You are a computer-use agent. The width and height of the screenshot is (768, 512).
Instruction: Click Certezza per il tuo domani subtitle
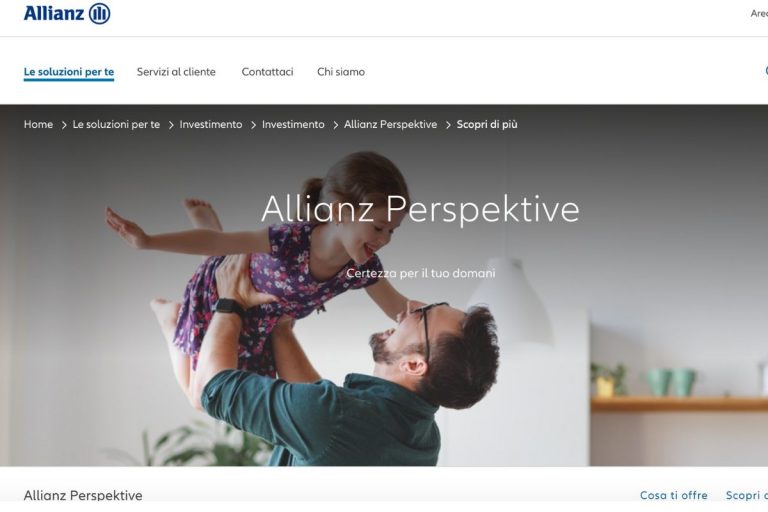[x=421, y=273]
